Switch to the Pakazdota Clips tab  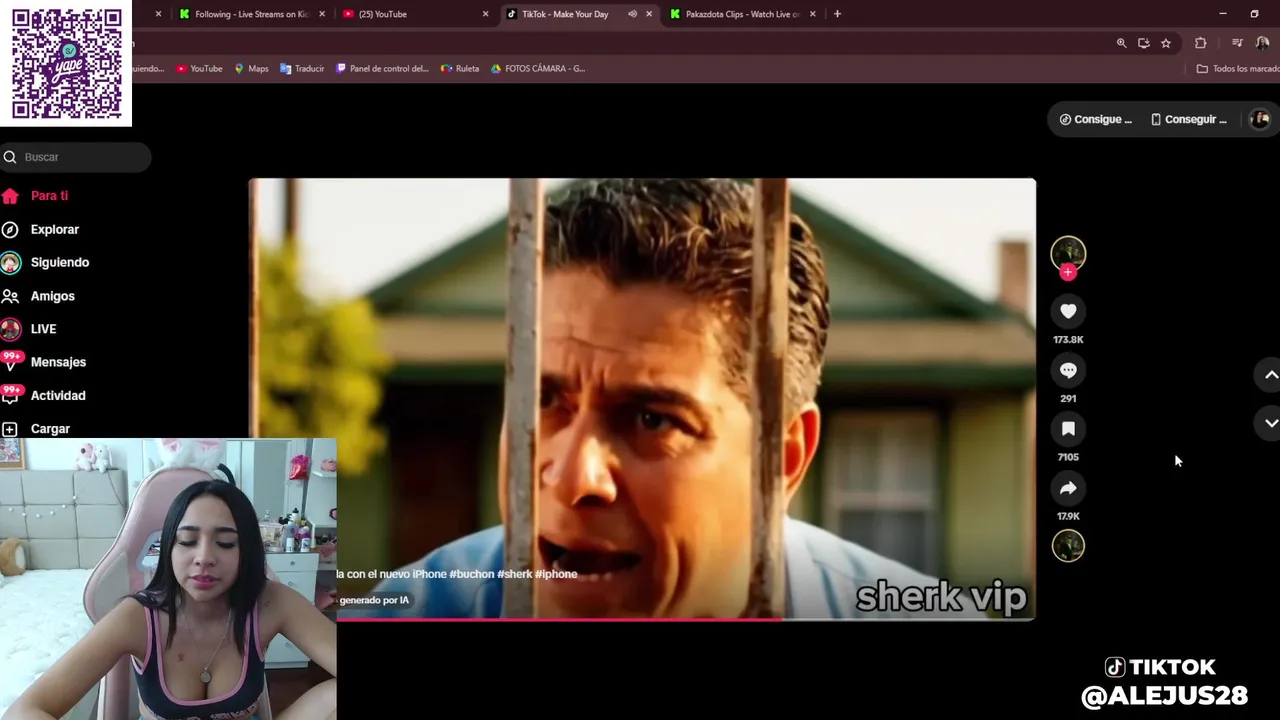coord(742,14)
